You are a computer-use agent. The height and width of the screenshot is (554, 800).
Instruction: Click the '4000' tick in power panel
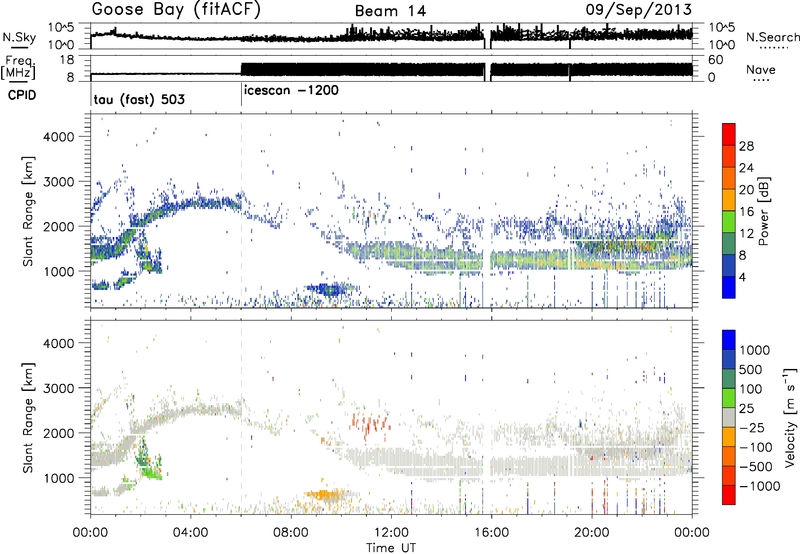point(58,137)
